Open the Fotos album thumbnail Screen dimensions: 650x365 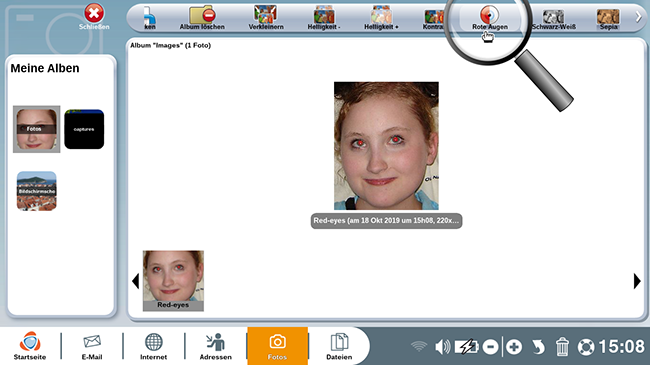[36, 129]
